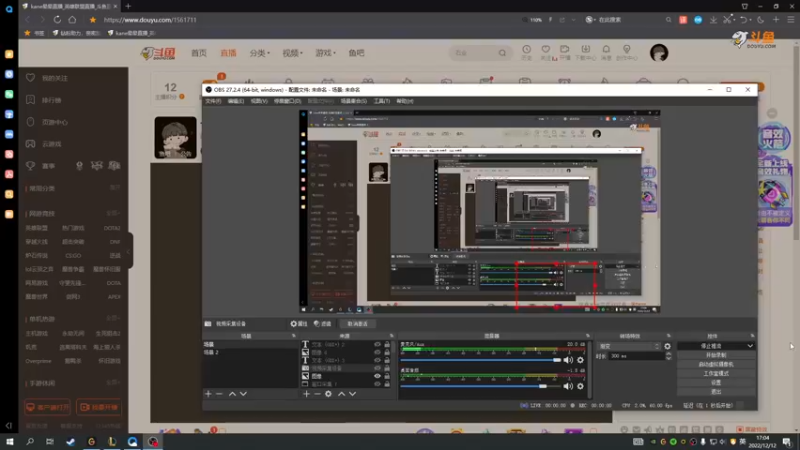Pop out the OBS Controls dock panel
800x450 pixels.
coord(752,336)
